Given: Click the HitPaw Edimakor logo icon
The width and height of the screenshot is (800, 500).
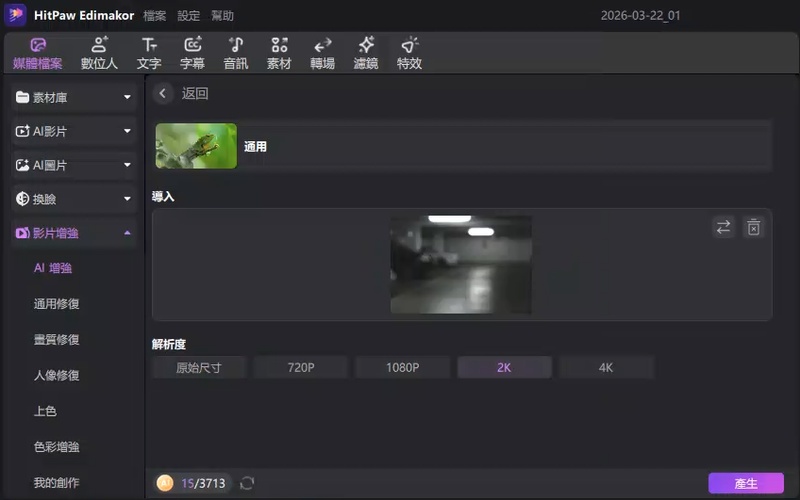Looking at the screenshot, I should point(15,14).
